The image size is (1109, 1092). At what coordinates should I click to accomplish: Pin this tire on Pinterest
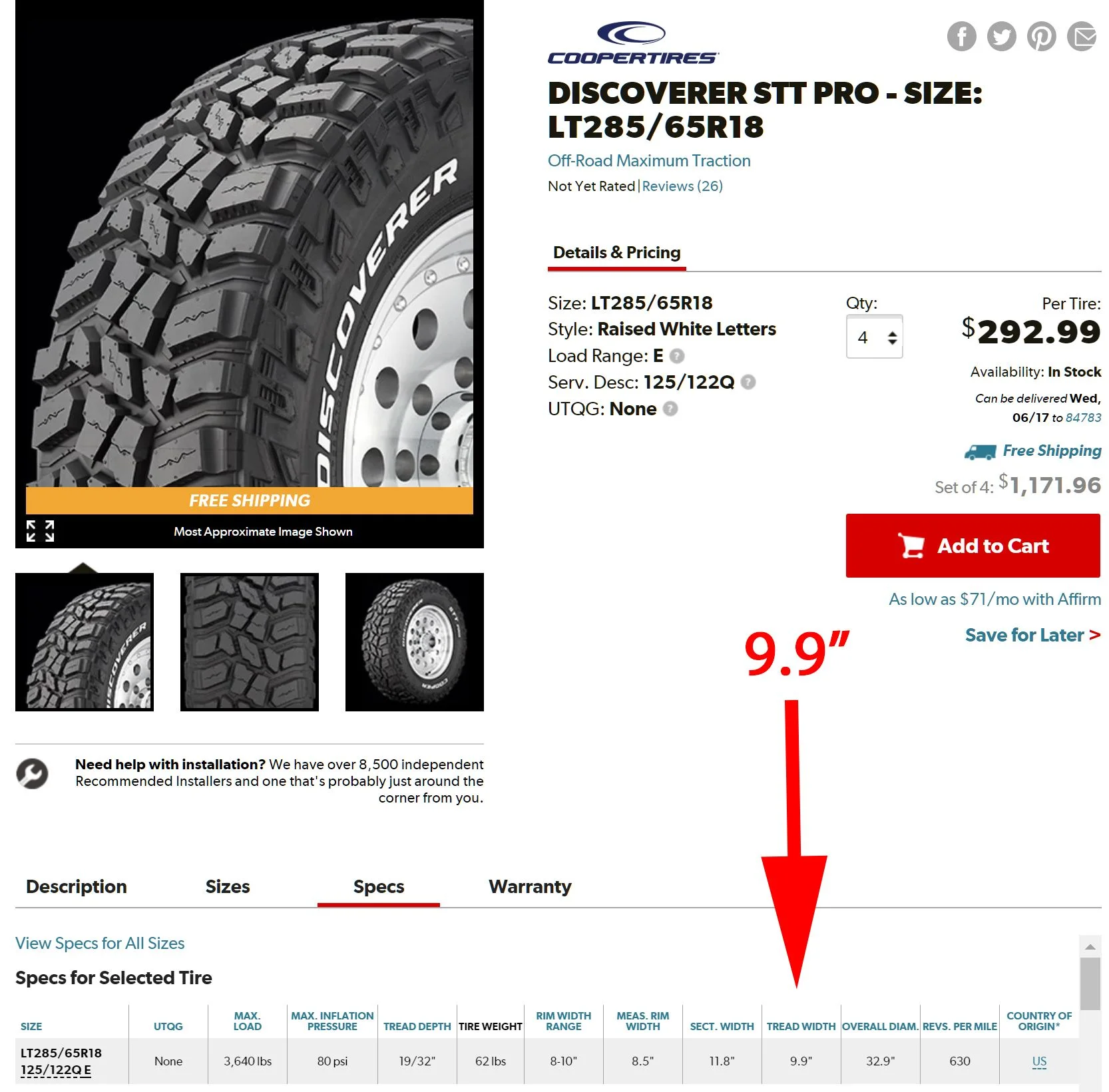(x=1041, y=36)
